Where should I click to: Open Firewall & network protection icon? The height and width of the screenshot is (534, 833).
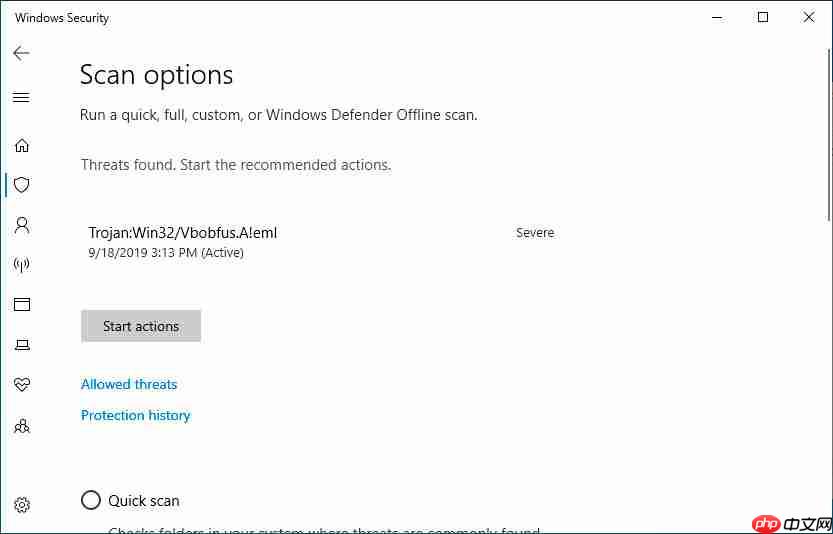[22, 265]
